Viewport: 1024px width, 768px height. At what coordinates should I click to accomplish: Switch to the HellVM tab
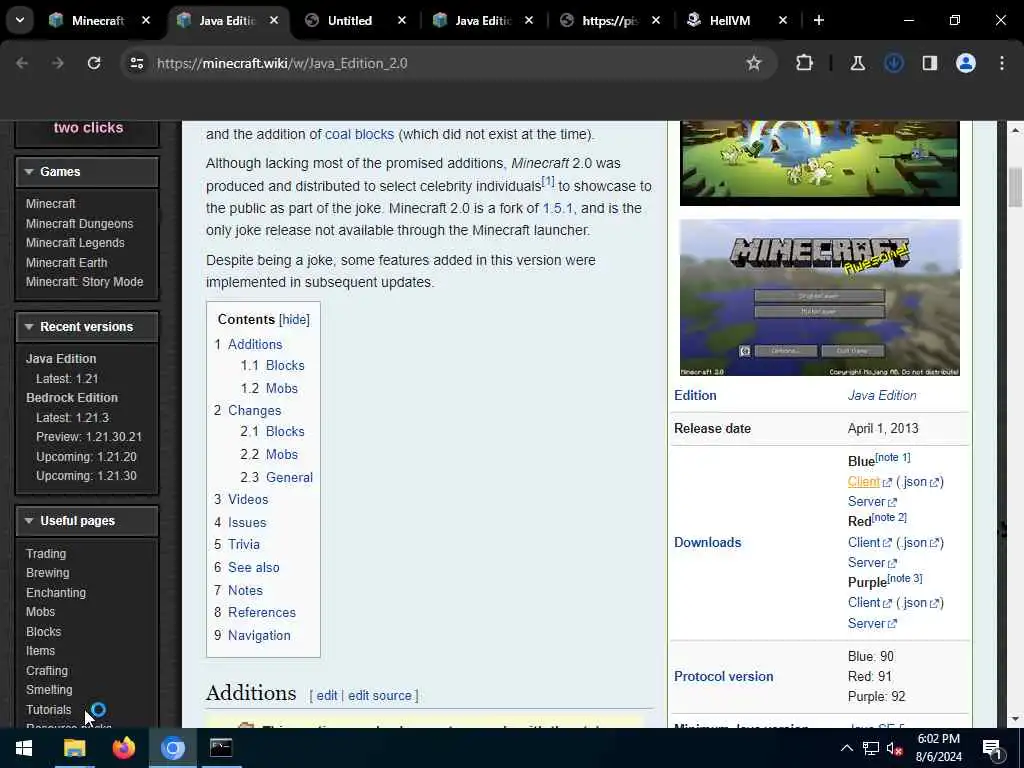tap(729, 20)
